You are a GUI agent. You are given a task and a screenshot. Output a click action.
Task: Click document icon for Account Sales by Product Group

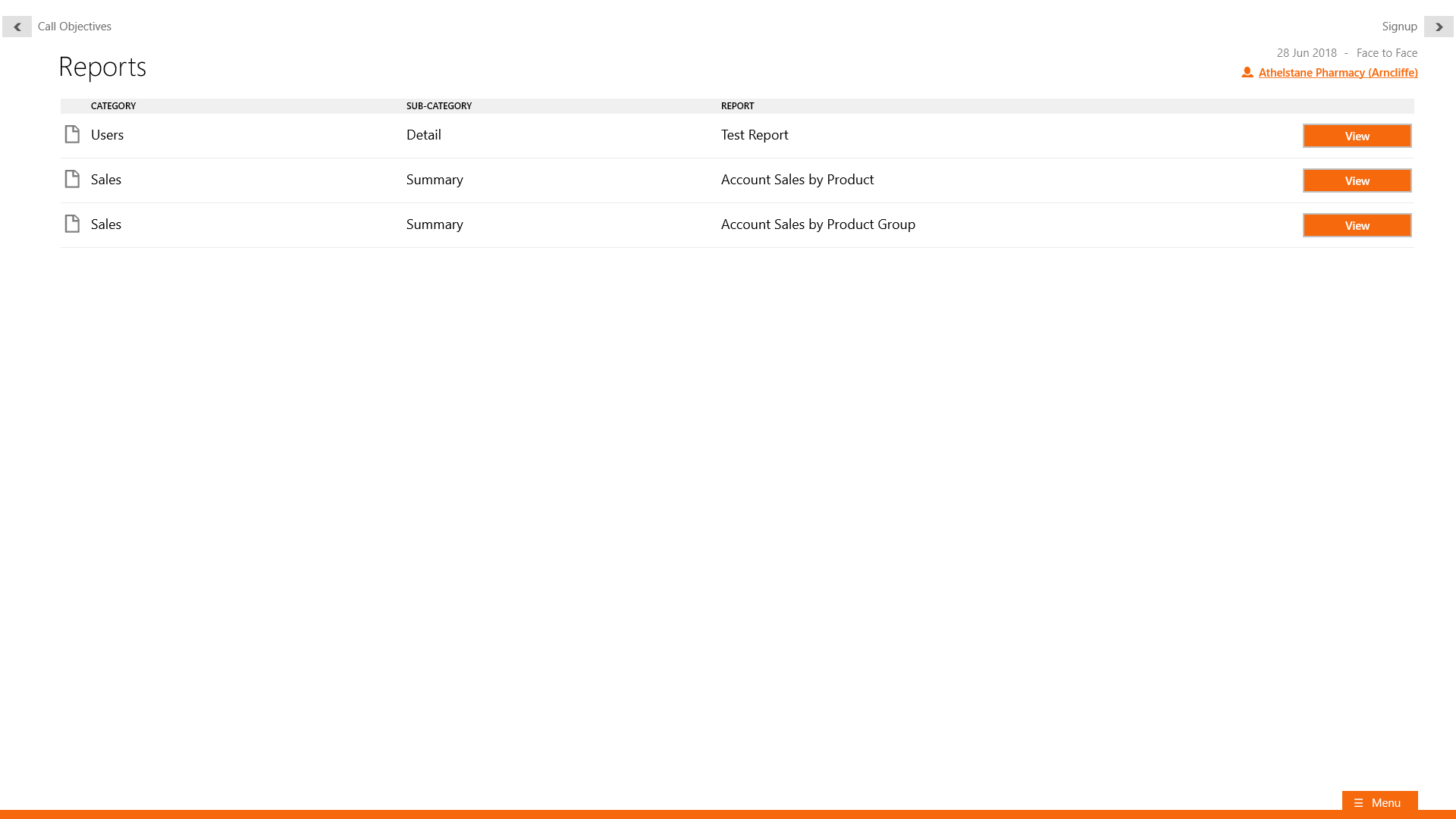pos(72,224)
